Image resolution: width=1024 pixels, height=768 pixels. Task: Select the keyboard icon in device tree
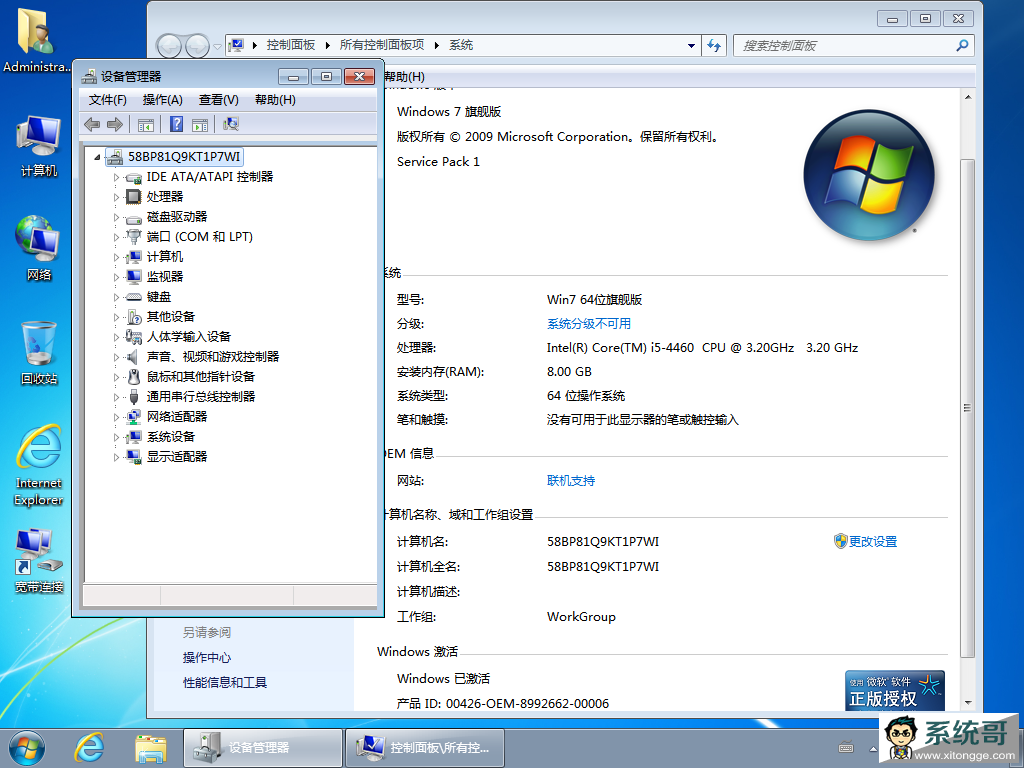click(x=134, y=297)
